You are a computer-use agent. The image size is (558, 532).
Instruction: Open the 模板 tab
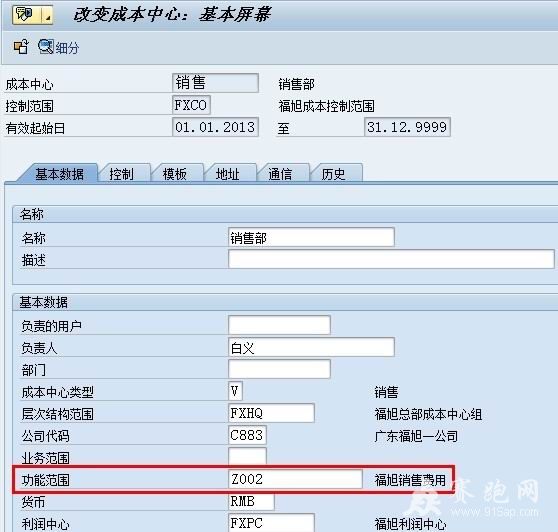tap(175, 174)
